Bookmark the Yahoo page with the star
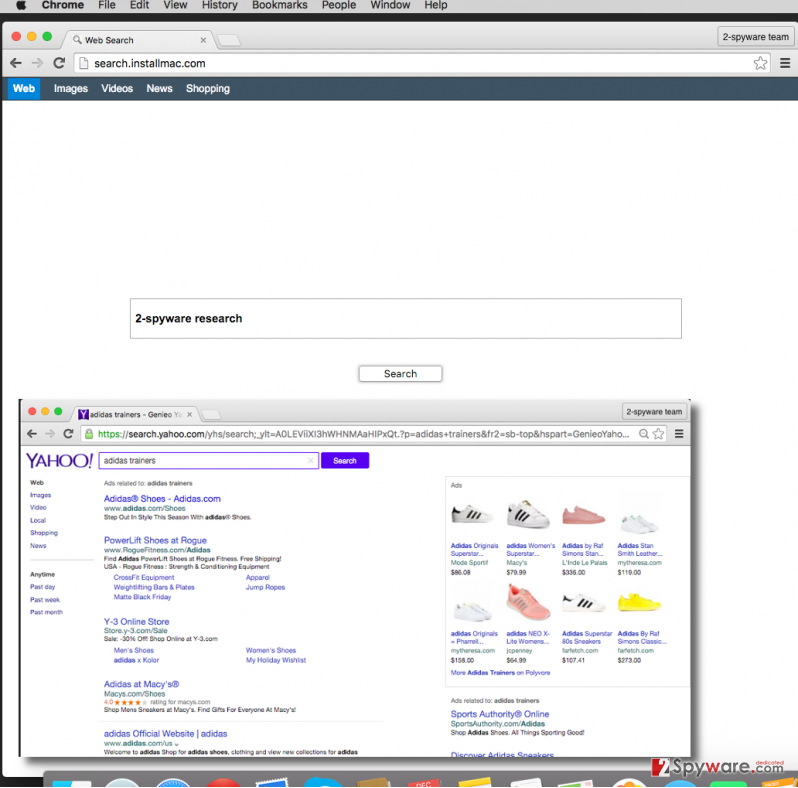Screen dimensions: 798x788 tap(658, 434)
